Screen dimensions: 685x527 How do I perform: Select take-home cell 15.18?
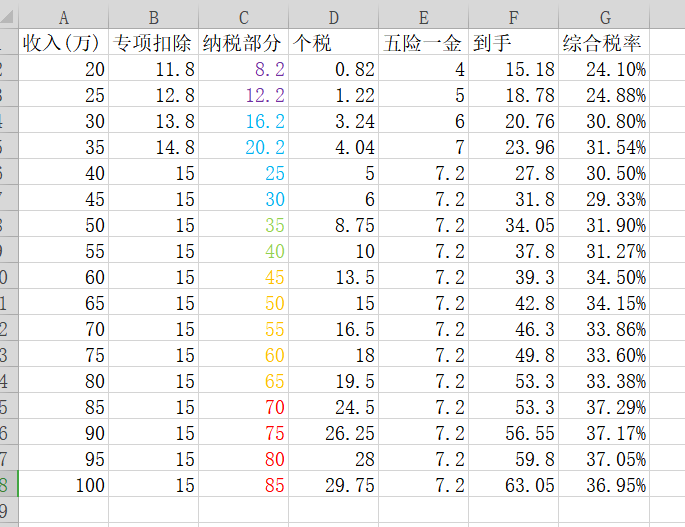pos(513,68)
